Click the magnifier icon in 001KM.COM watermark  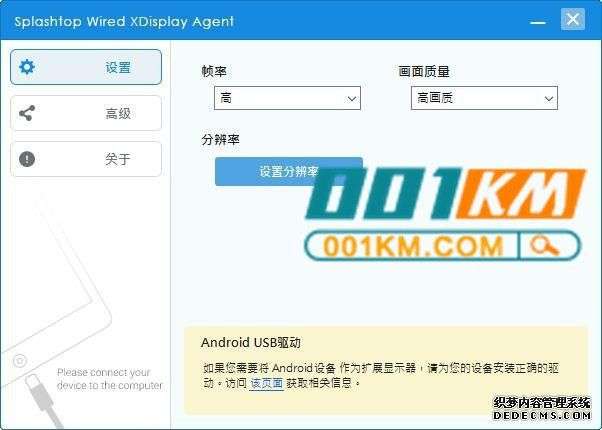[x=544, y=246]
